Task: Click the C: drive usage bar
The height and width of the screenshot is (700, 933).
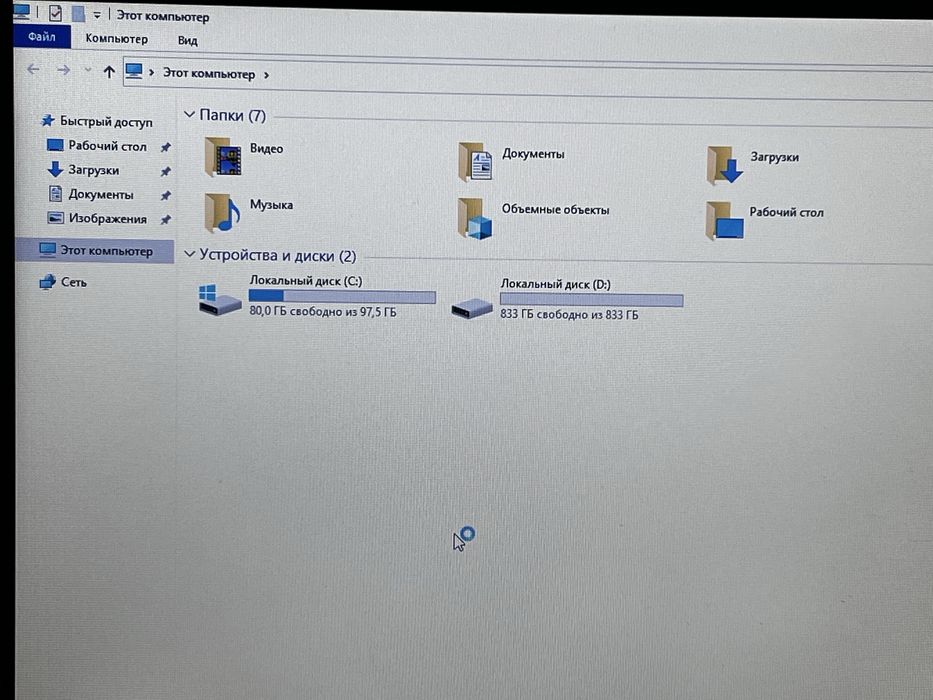Action: pyautogui.click(x=342, y=296)
